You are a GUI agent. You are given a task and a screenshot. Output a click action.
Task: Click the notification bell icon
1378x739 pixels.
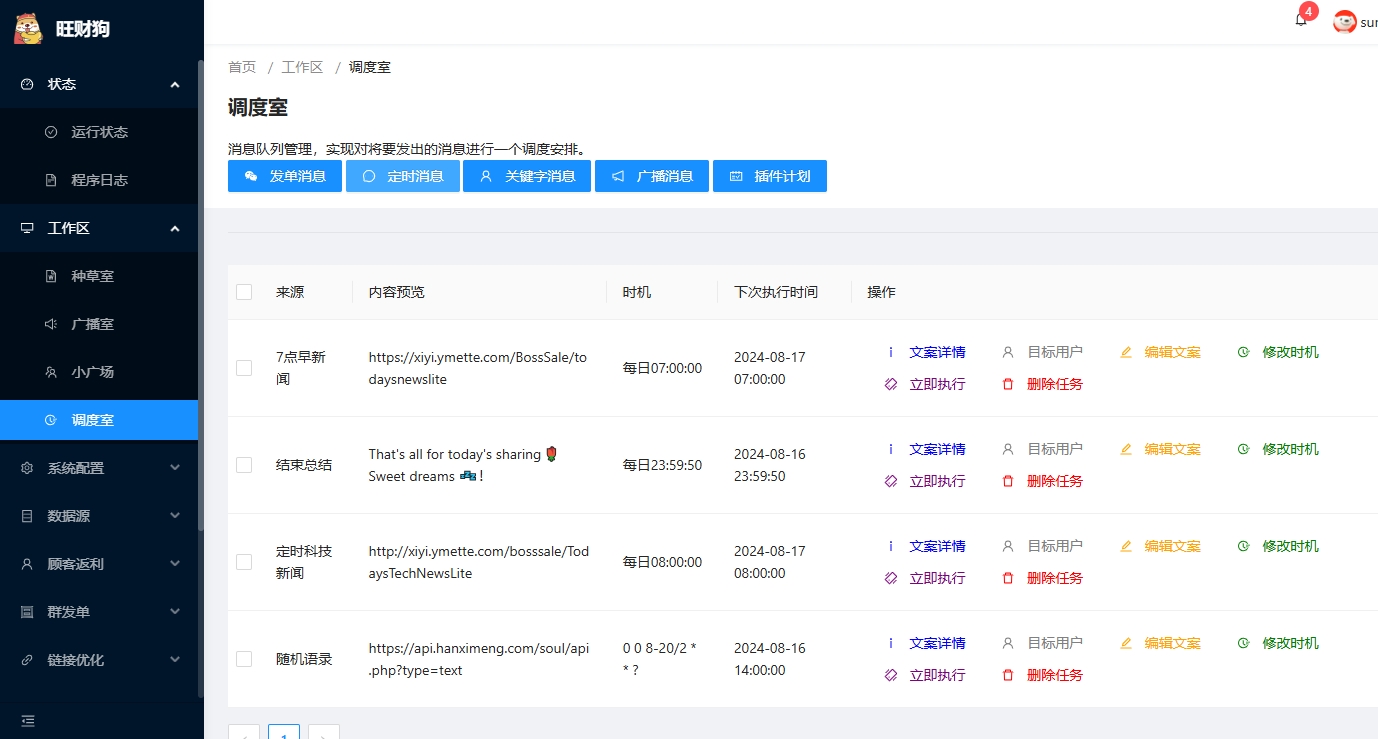tap(1301, 21)
